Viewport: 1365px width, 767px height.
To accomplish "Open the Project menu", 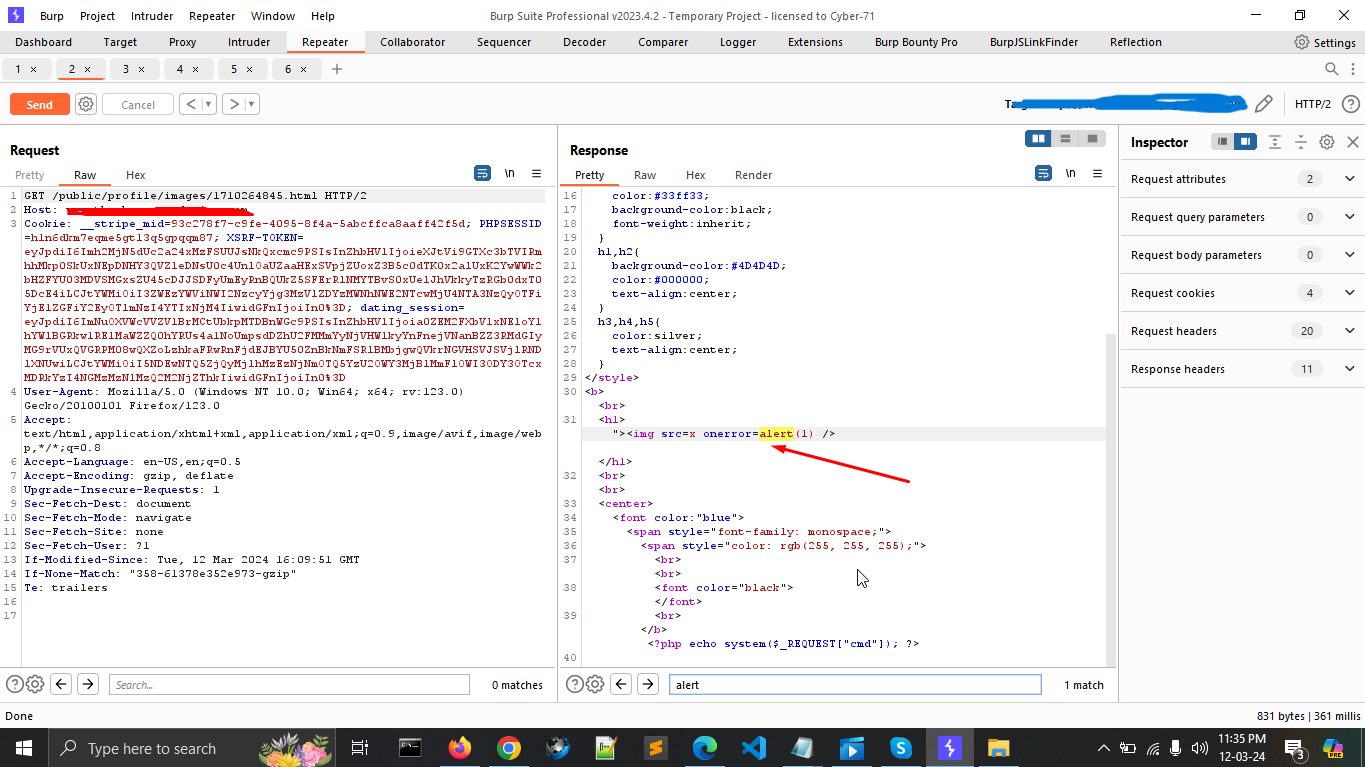I will pos(97,16).
